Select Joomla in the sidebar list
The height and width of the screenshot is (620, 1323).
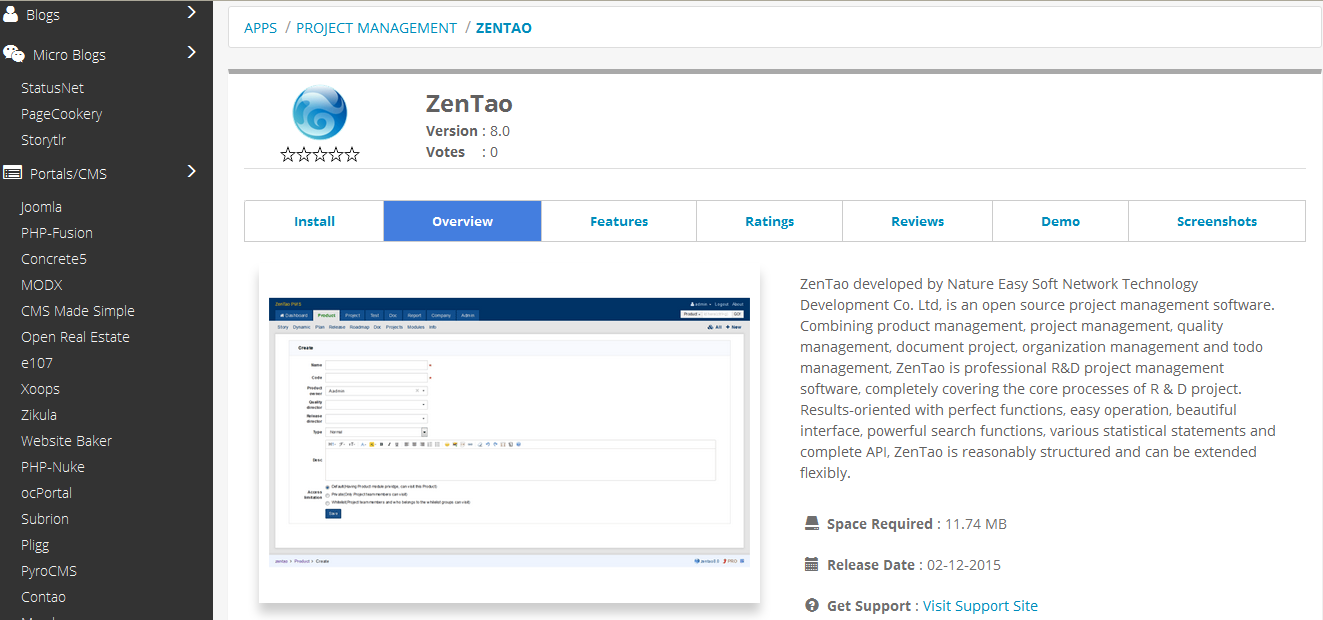pos(41,207)
